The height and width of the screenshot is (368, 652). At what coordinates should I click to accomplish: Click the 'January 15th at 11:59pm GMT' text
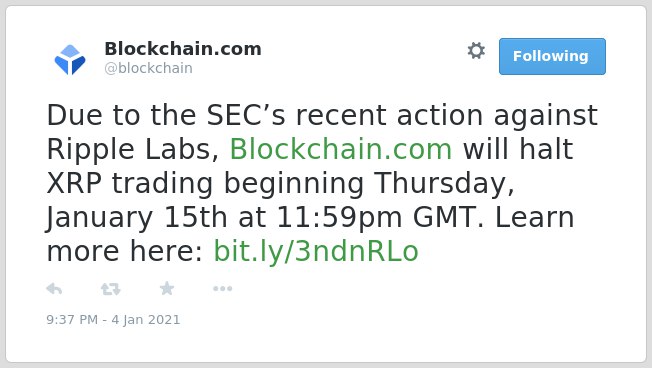click(265, 217)
